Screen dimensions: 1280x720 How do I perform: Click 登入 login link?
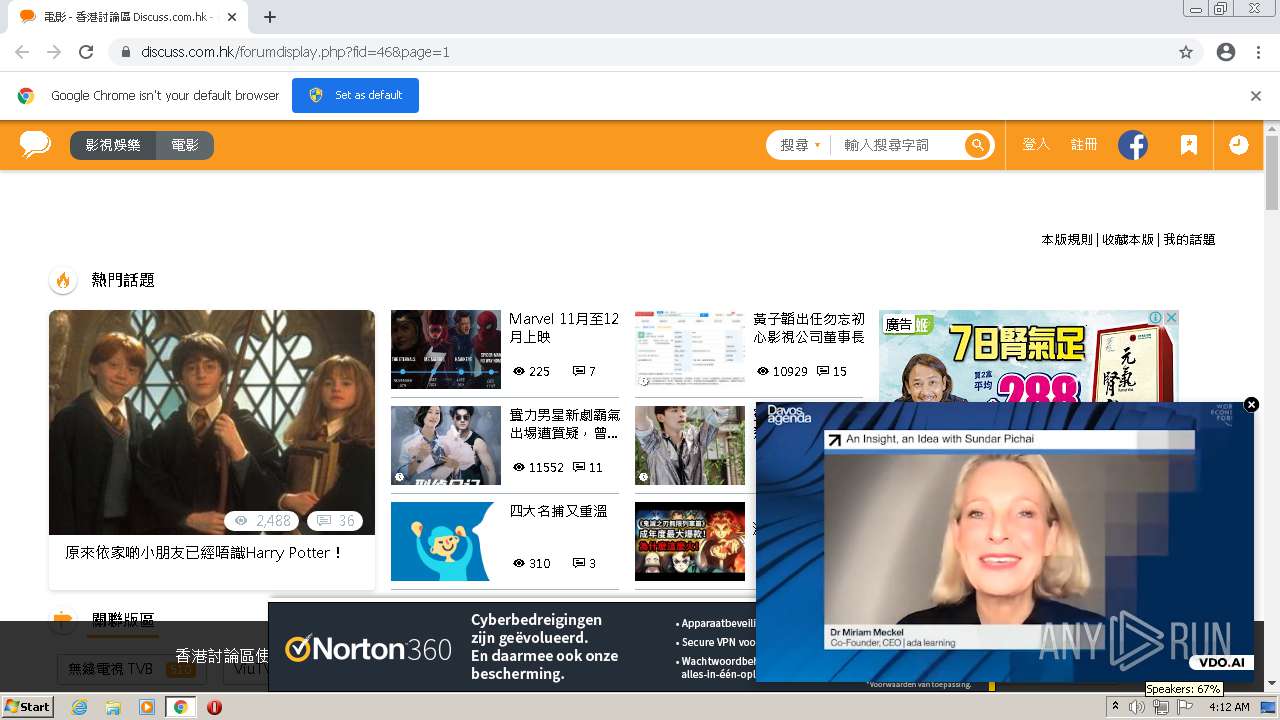(x=1036, y=145)
